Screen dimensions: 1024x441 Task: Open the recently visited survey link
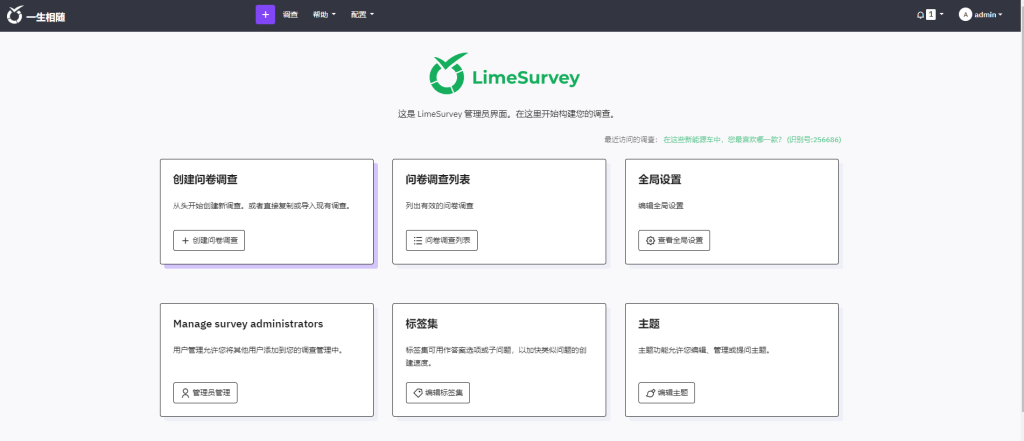tap(752, 139)
